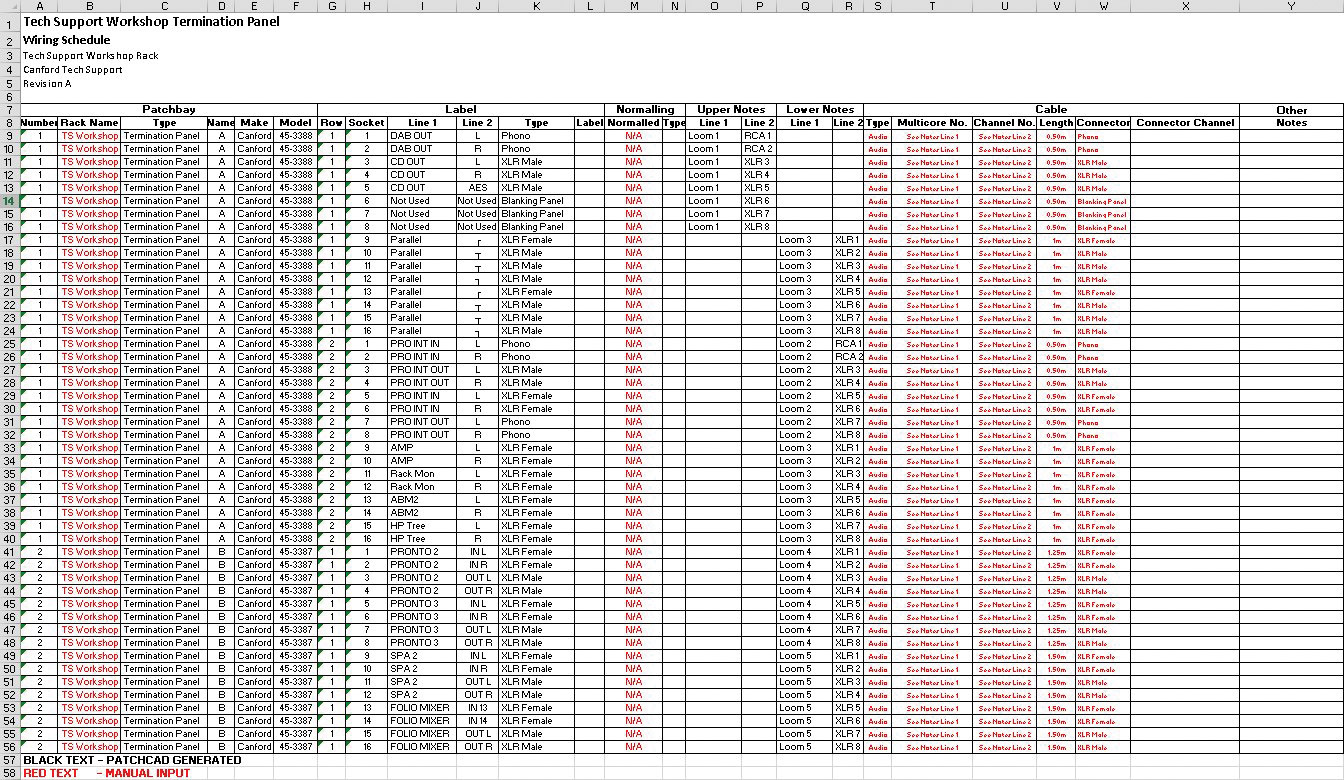Select the Upper Notes header cell

click(x=731, y=110)
